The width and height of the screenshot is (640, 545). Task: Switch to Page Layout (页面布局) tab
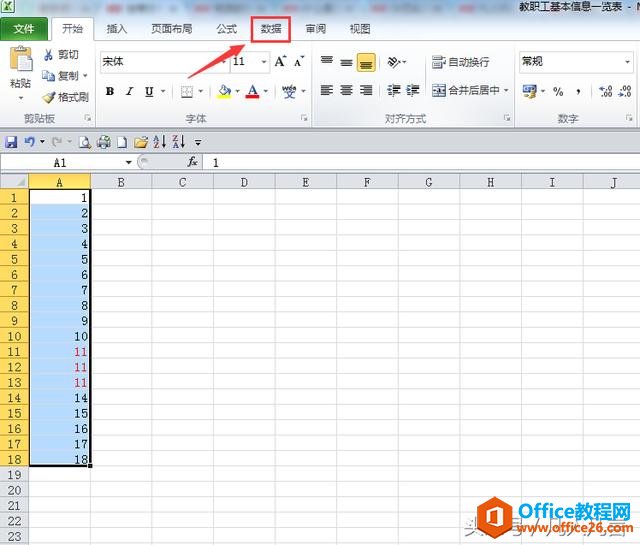point(171,29)
